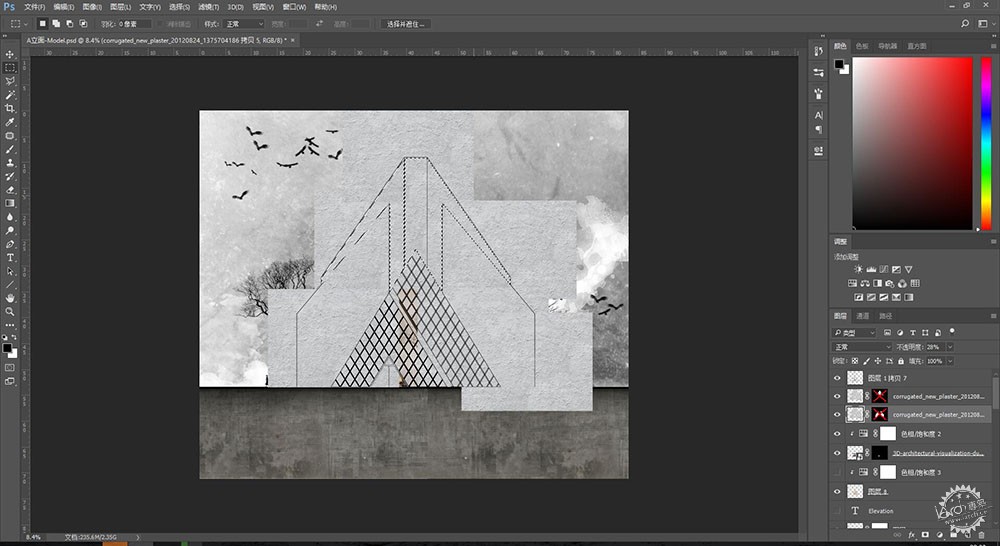The width and height of the screenshot is (1000, 546).
Task: Select the Gradient tool
Action: (10, 203)
